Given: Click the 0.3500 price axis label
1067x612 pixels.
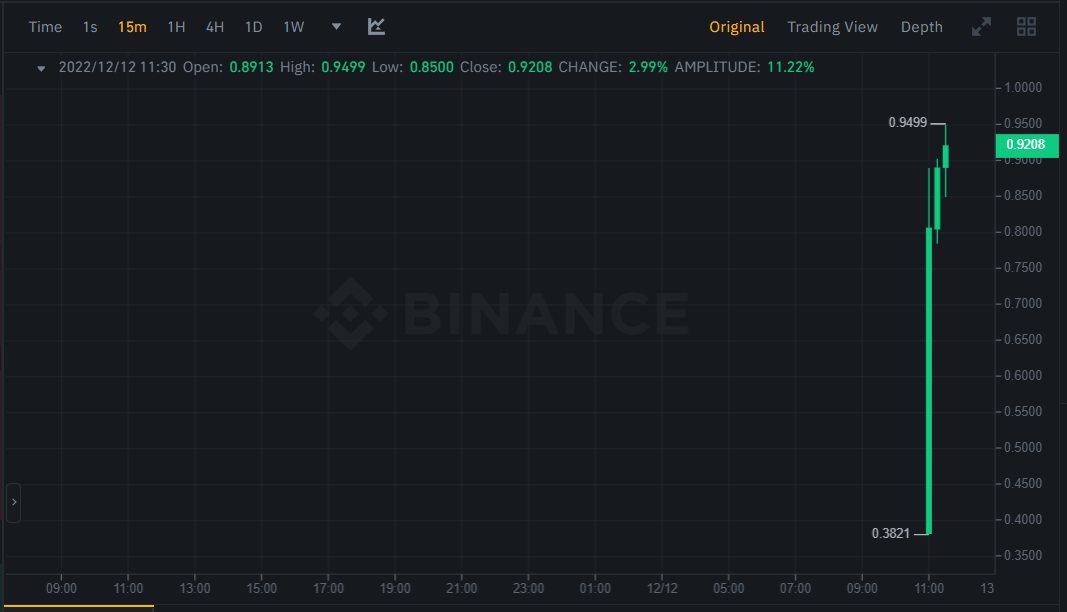Looking at the screenshot, I should 1023,556.
